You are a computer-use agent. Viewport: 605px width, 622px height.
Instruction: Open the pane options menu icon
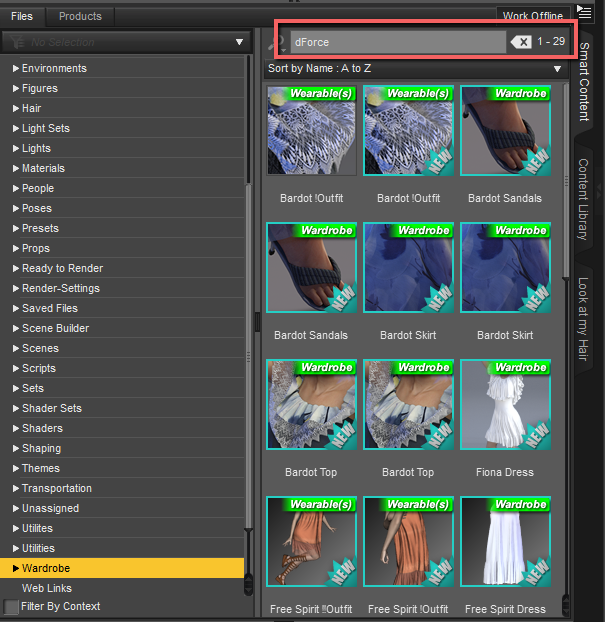(584, 12)
